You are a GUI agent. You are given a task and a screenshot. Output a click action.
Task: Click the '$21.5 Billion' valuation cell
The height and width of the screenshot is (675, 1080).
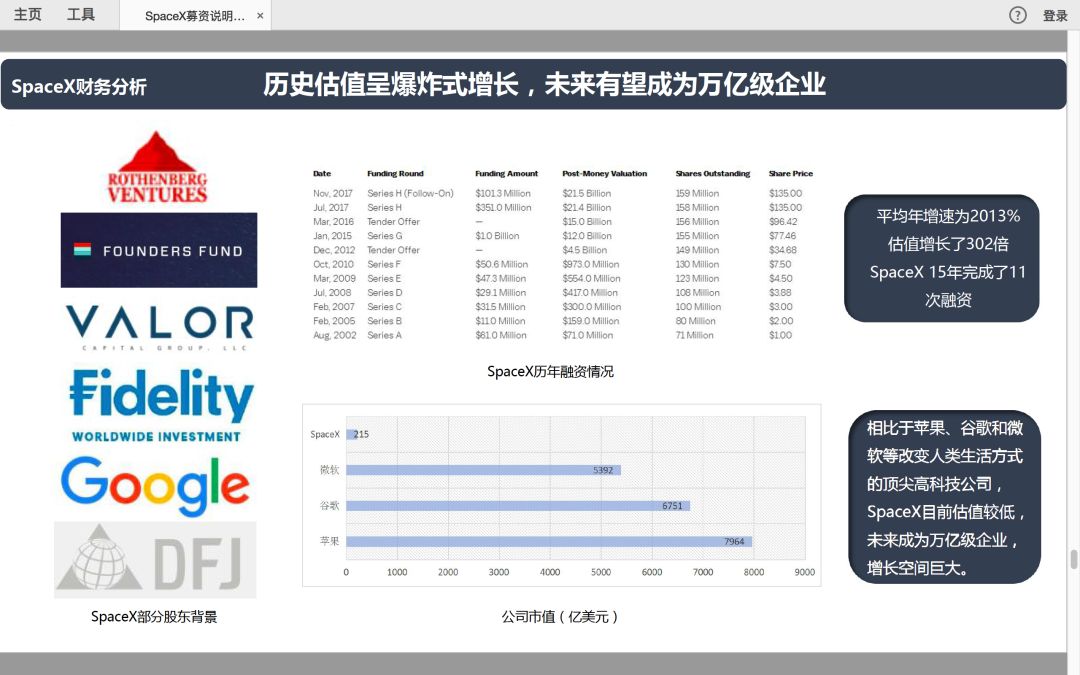(587, 194)
